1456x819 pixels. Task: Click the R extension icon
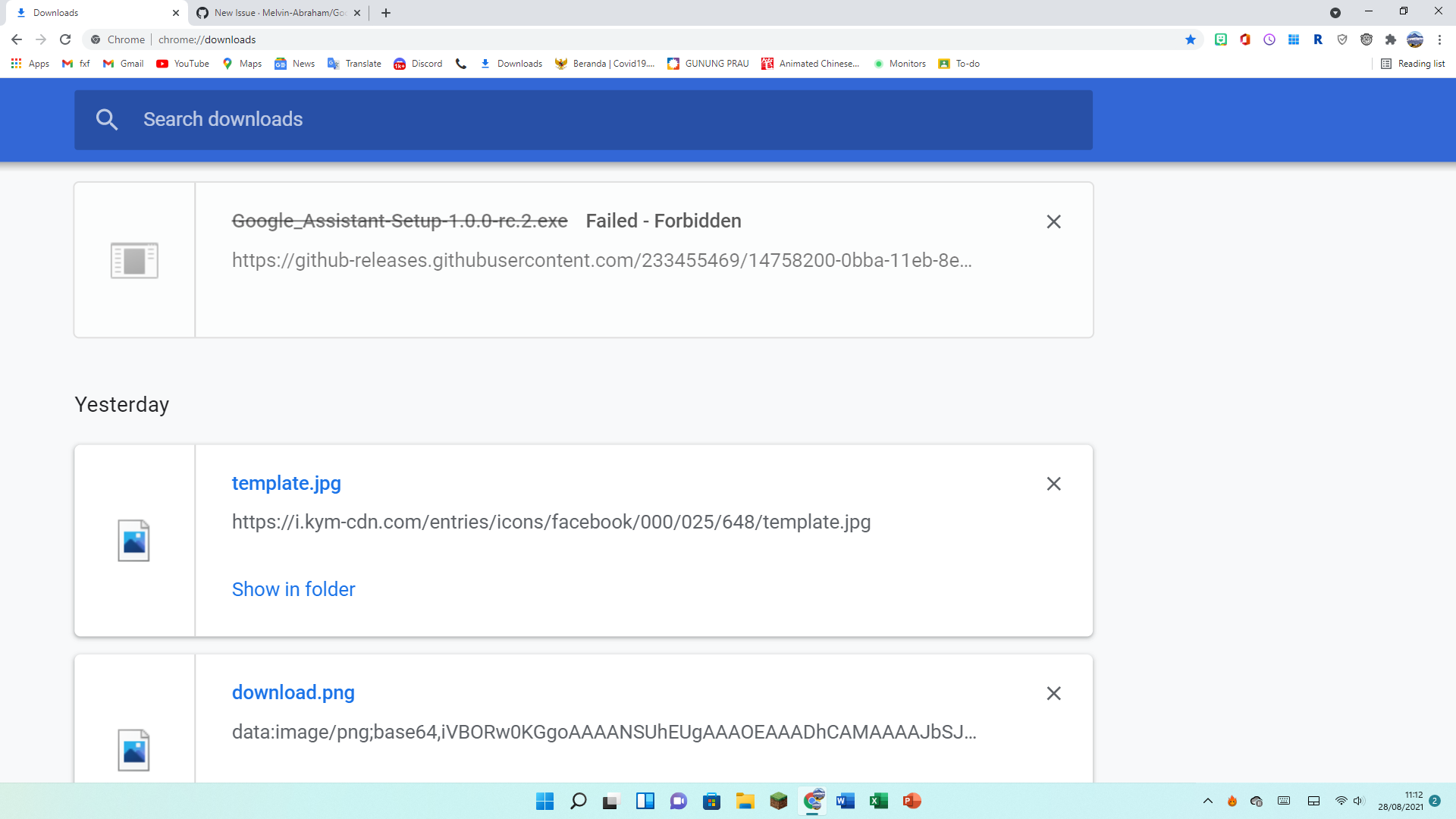click(x=1318, y=39)
